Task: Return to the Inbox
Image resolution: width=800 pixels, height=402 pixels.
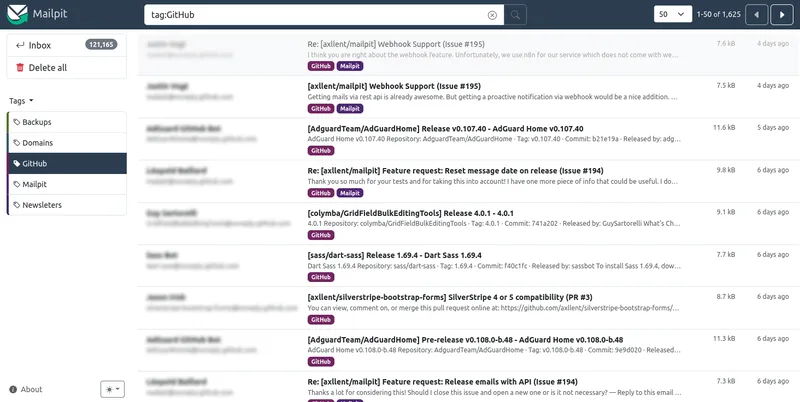Action: 67,45
